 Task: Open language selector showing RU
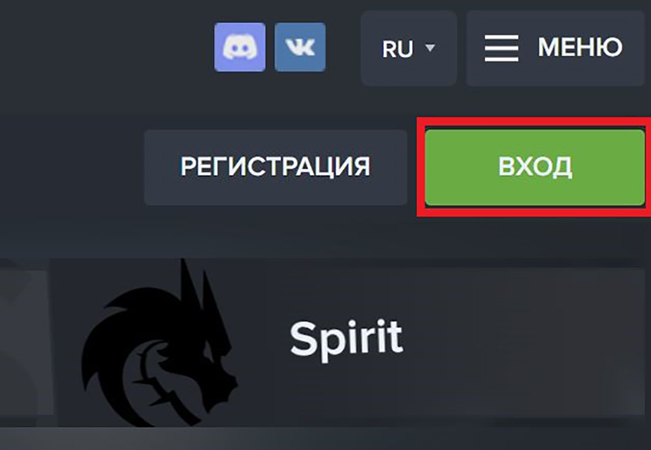point(409,48)
